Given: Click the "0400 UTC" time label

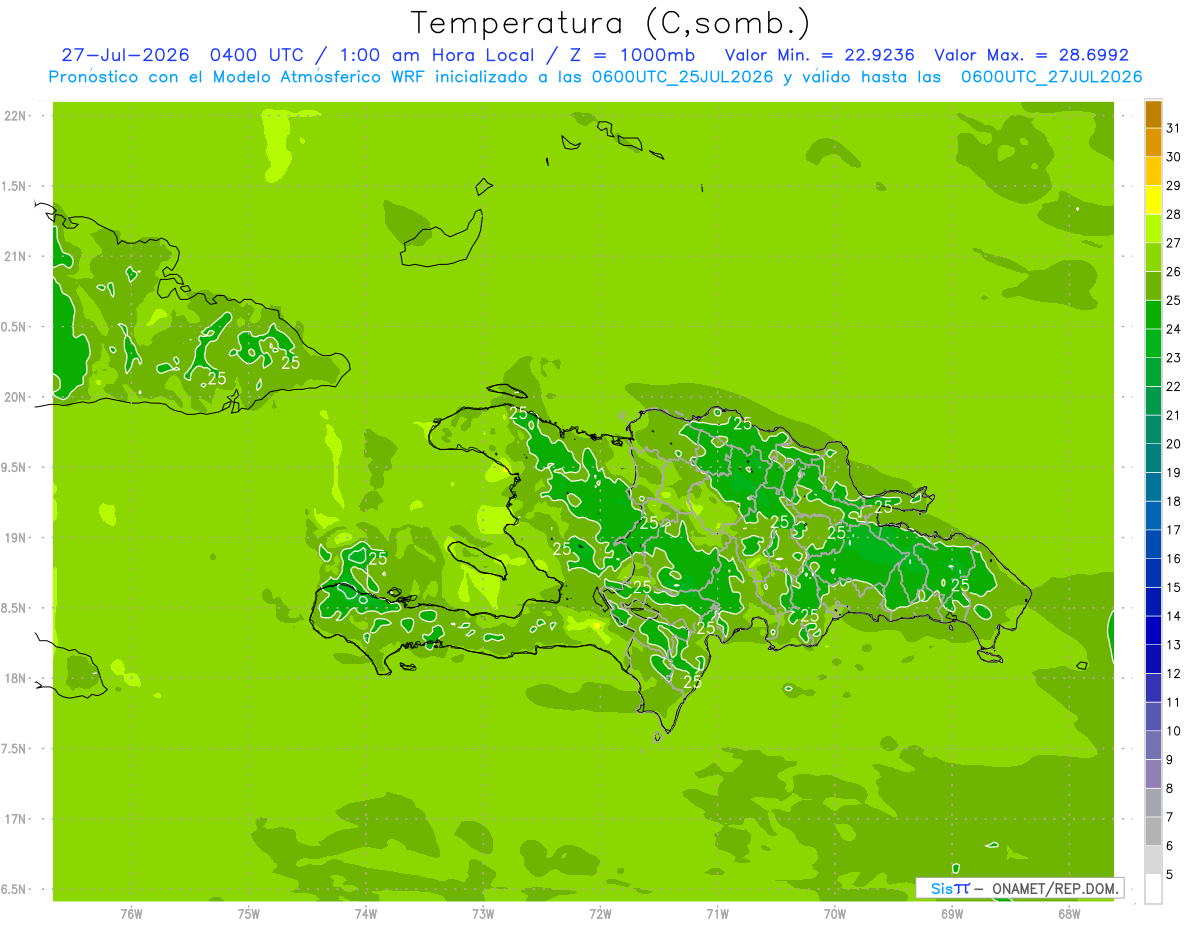Looking at the screenshot, I should (255, 55).
